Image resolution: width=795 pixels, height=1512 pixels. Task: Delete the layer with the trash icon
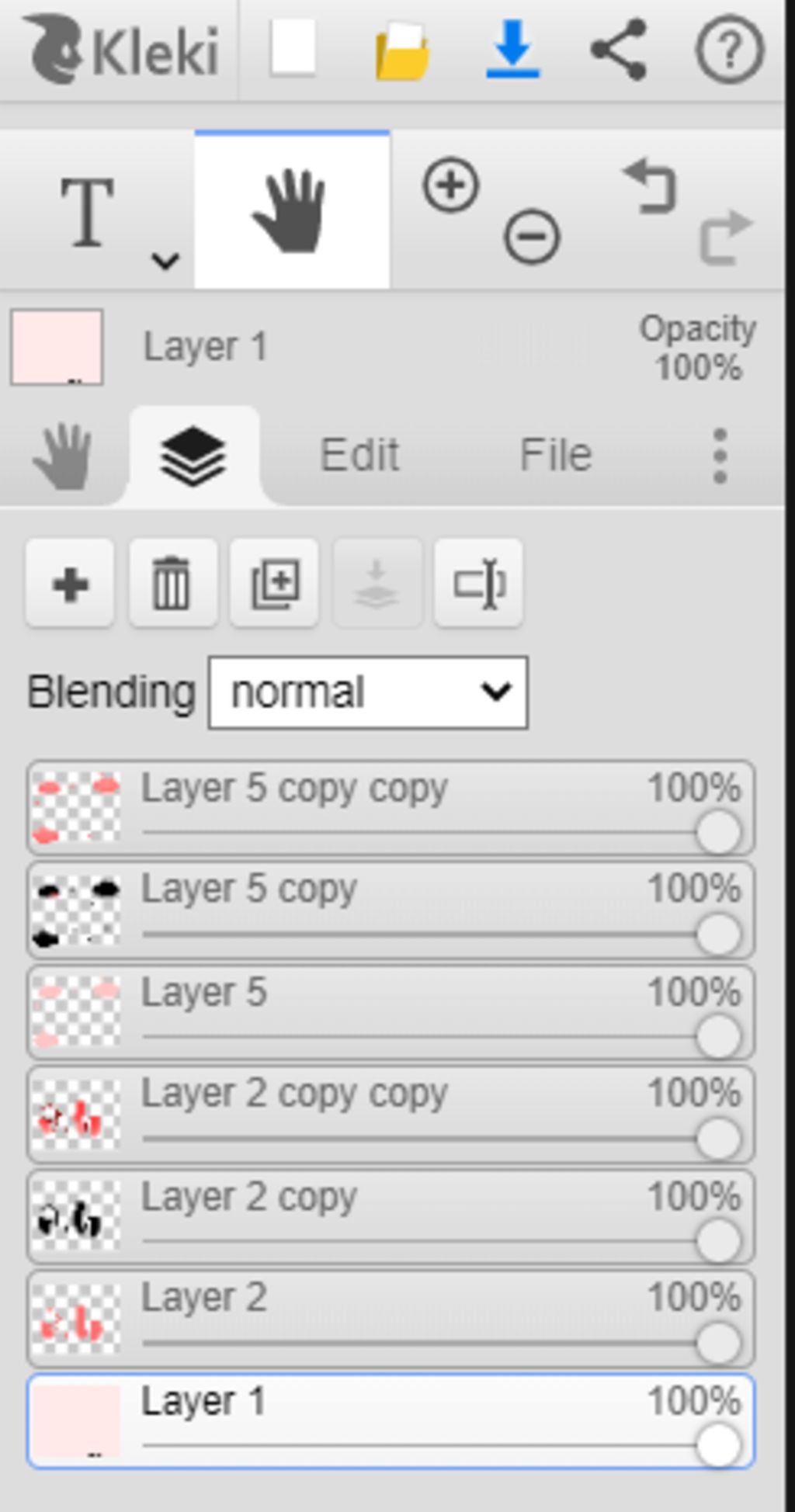(x=172, y=584)
